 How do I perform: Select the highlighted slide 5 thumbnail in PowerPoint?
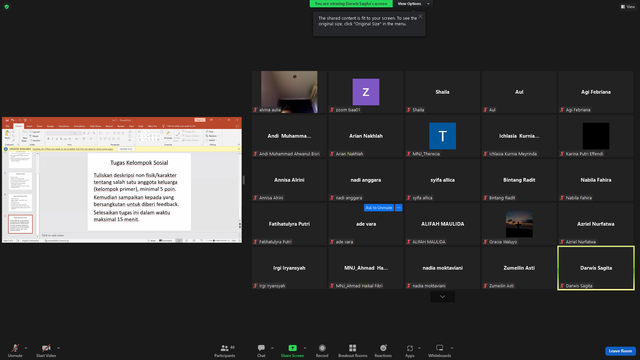(20, 224)
